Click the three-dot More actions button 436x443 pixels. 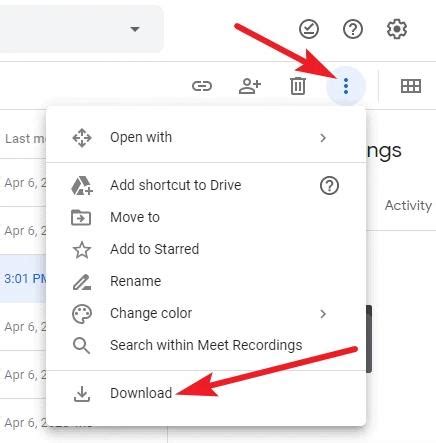pos(346,86)
